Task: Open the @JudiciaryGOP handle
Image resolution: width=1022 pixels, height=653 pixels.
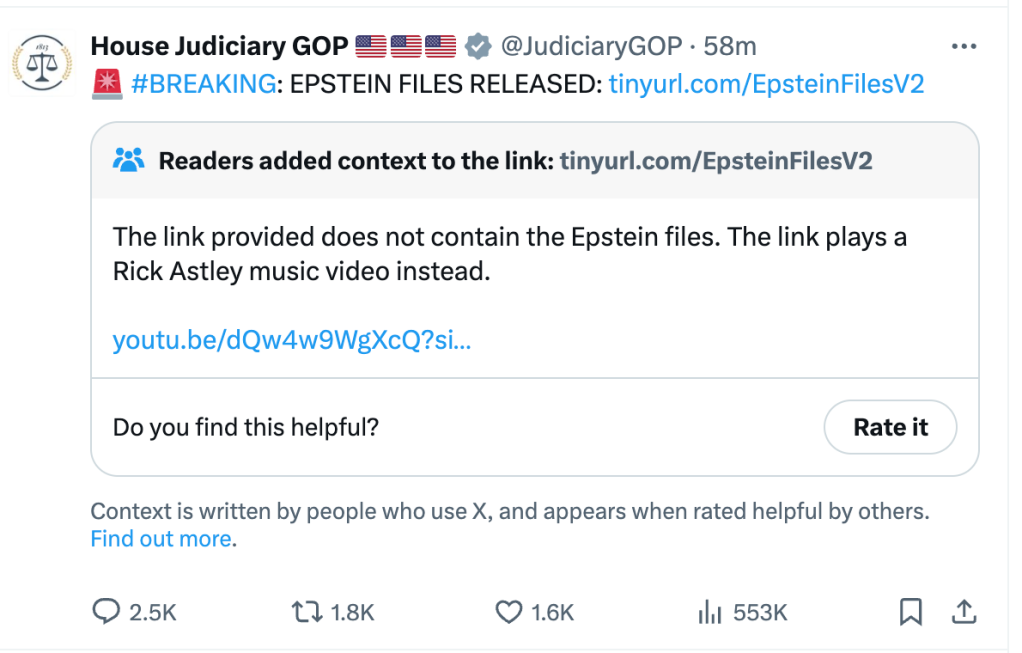Action: point(591,46)
